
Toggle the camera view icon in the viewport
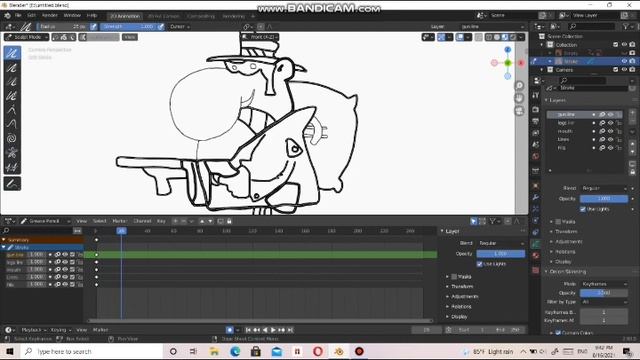(519, 111)
